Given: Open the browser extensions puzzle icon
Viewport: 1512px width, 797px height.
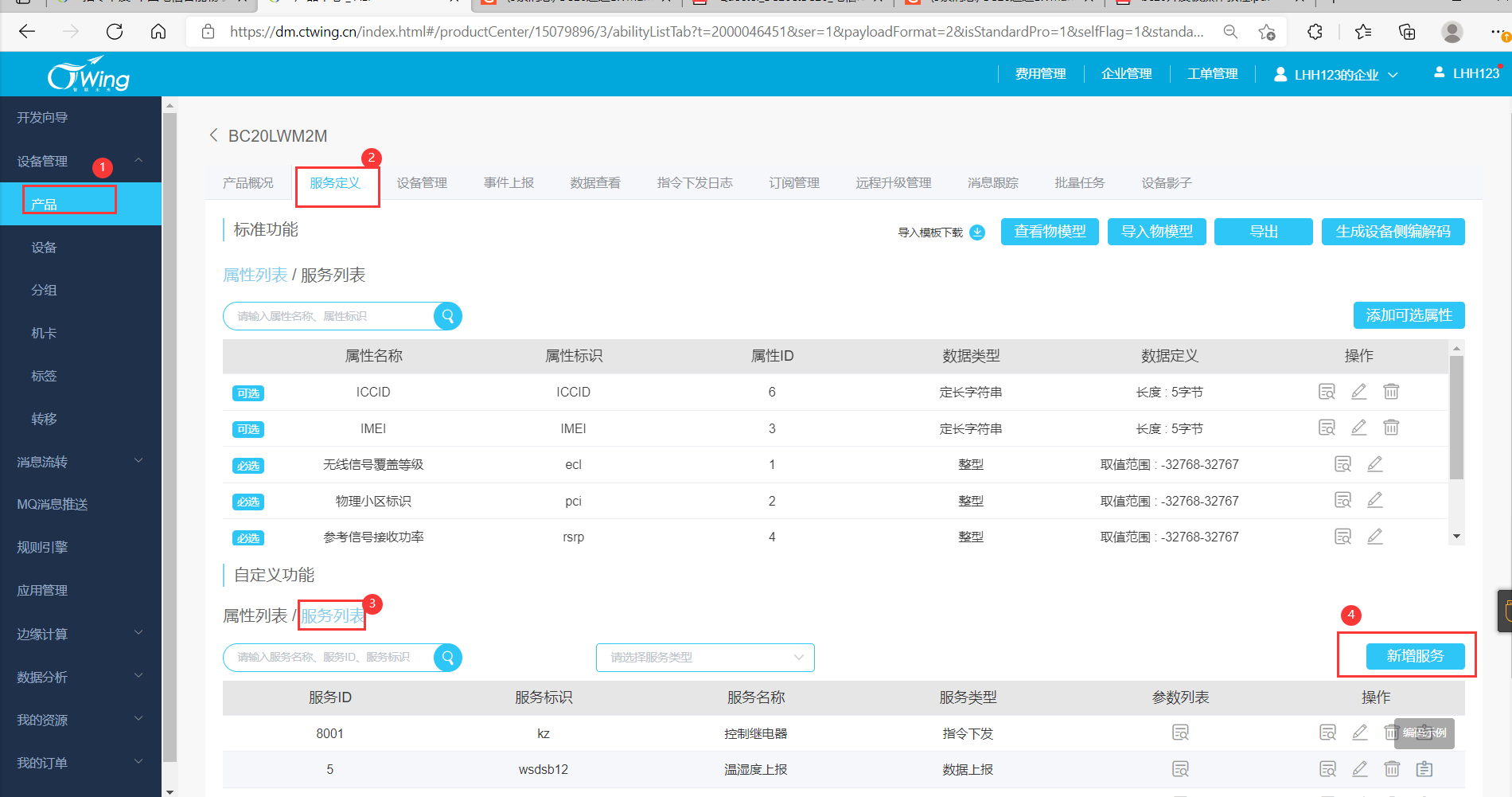Looking at the screenshot, I should [x=1315, y=32].
